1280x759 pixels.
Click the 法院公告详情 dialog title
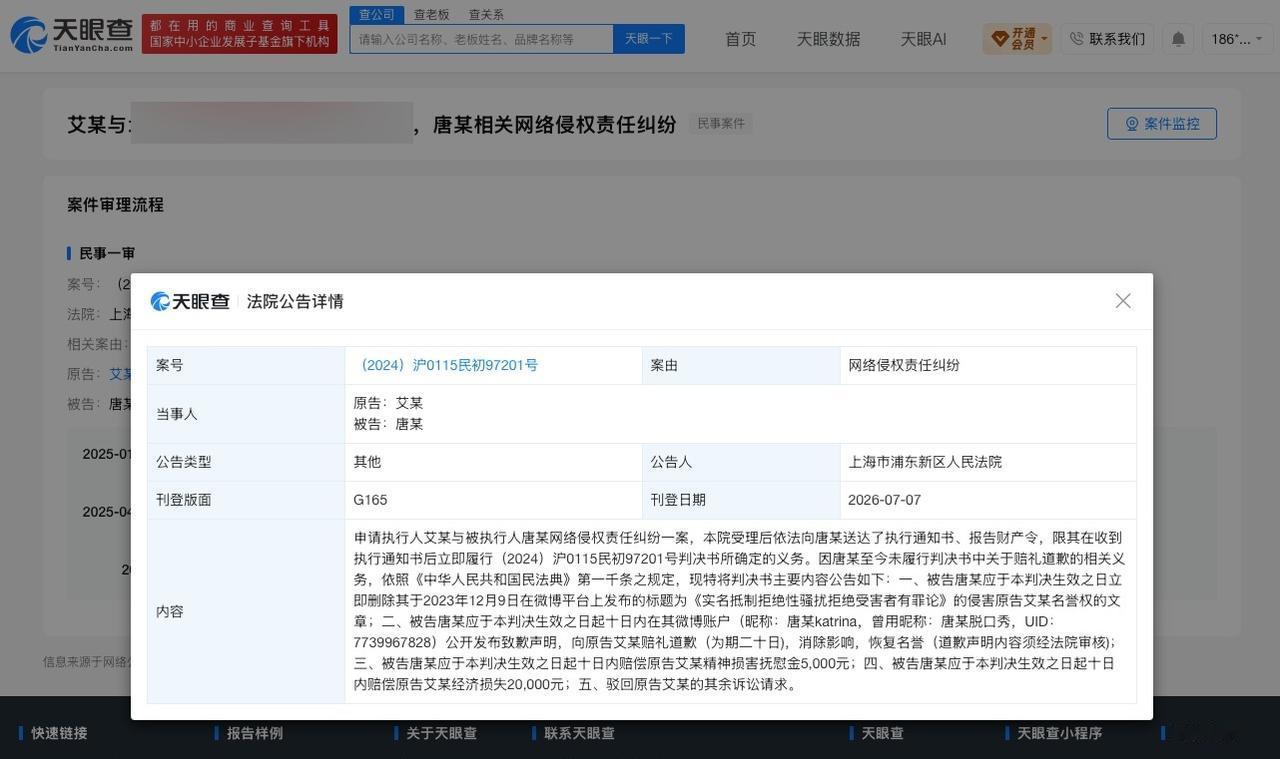[295, 301]
